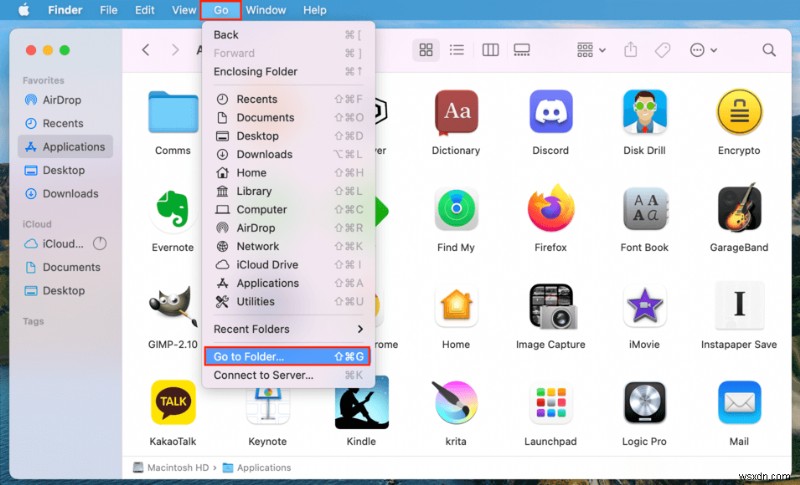Select the Find My app icon
800x485 pixels.
(x=456, y=209)
